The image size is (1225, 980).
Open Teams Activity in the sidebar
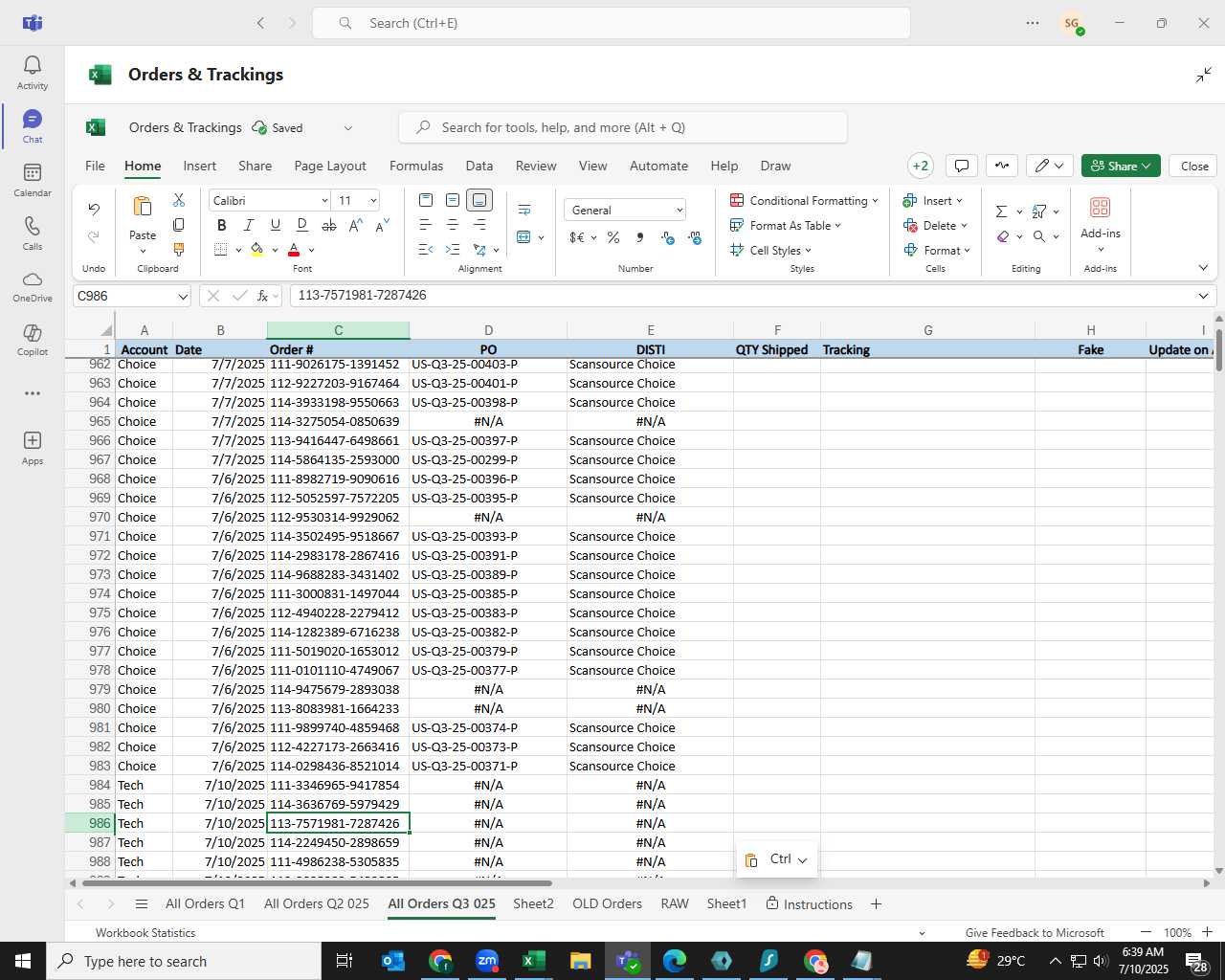(x=33, y=72)
